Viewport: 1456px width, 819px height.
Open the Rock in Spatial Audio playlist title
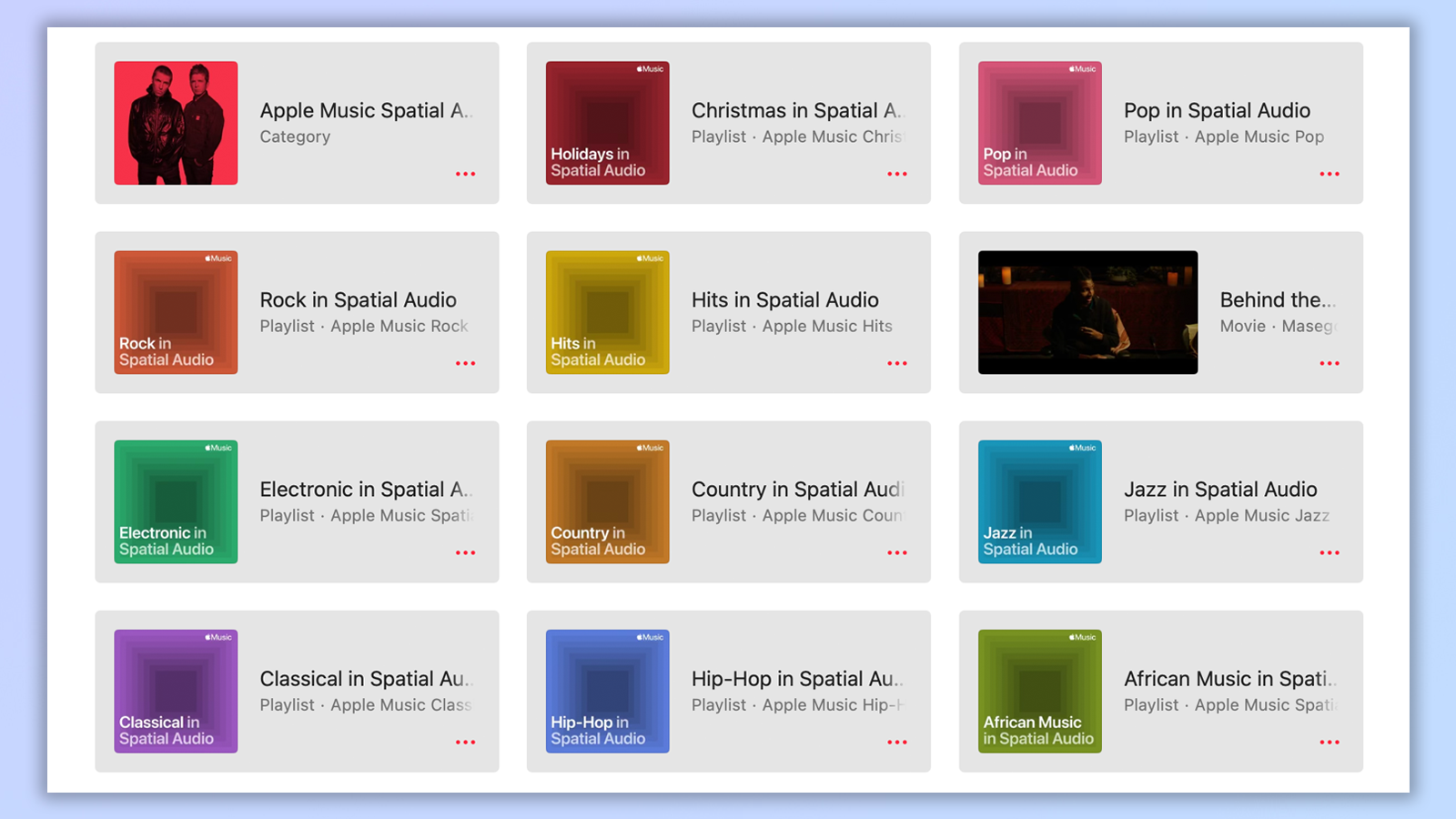click(358, 299)
